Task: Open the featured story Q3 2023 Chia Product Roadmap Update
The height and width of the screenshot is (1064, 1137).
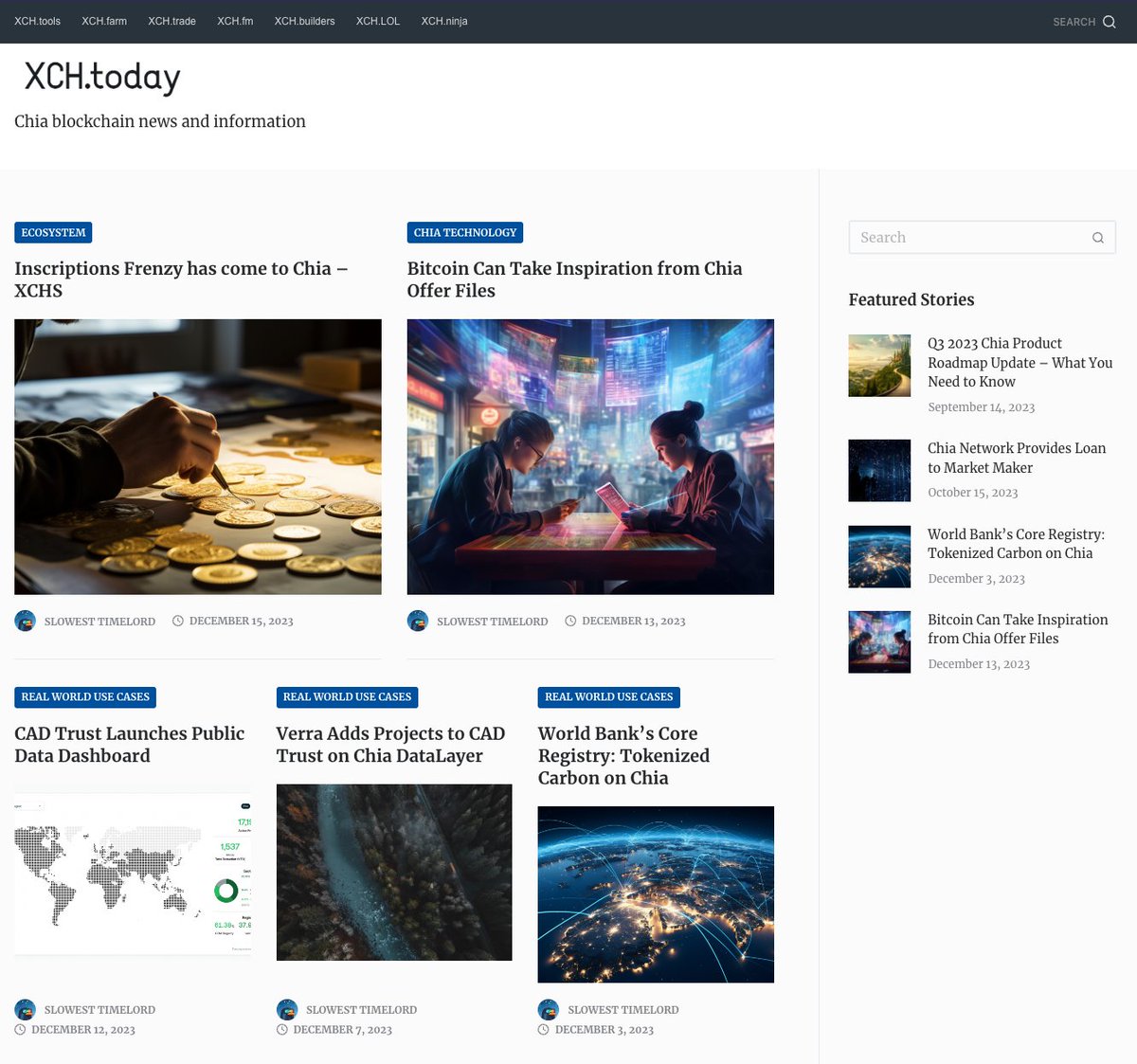Action: coord(1020,362)
